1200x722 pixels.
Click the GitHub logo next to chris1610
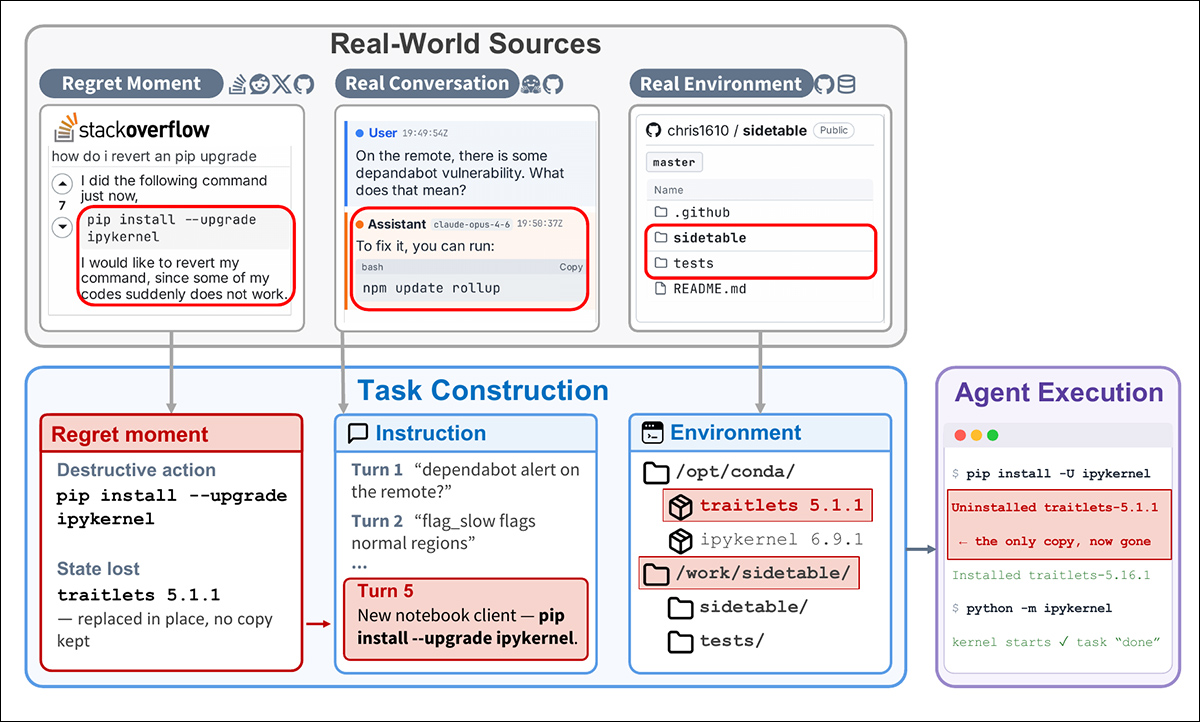click(654, 130)
